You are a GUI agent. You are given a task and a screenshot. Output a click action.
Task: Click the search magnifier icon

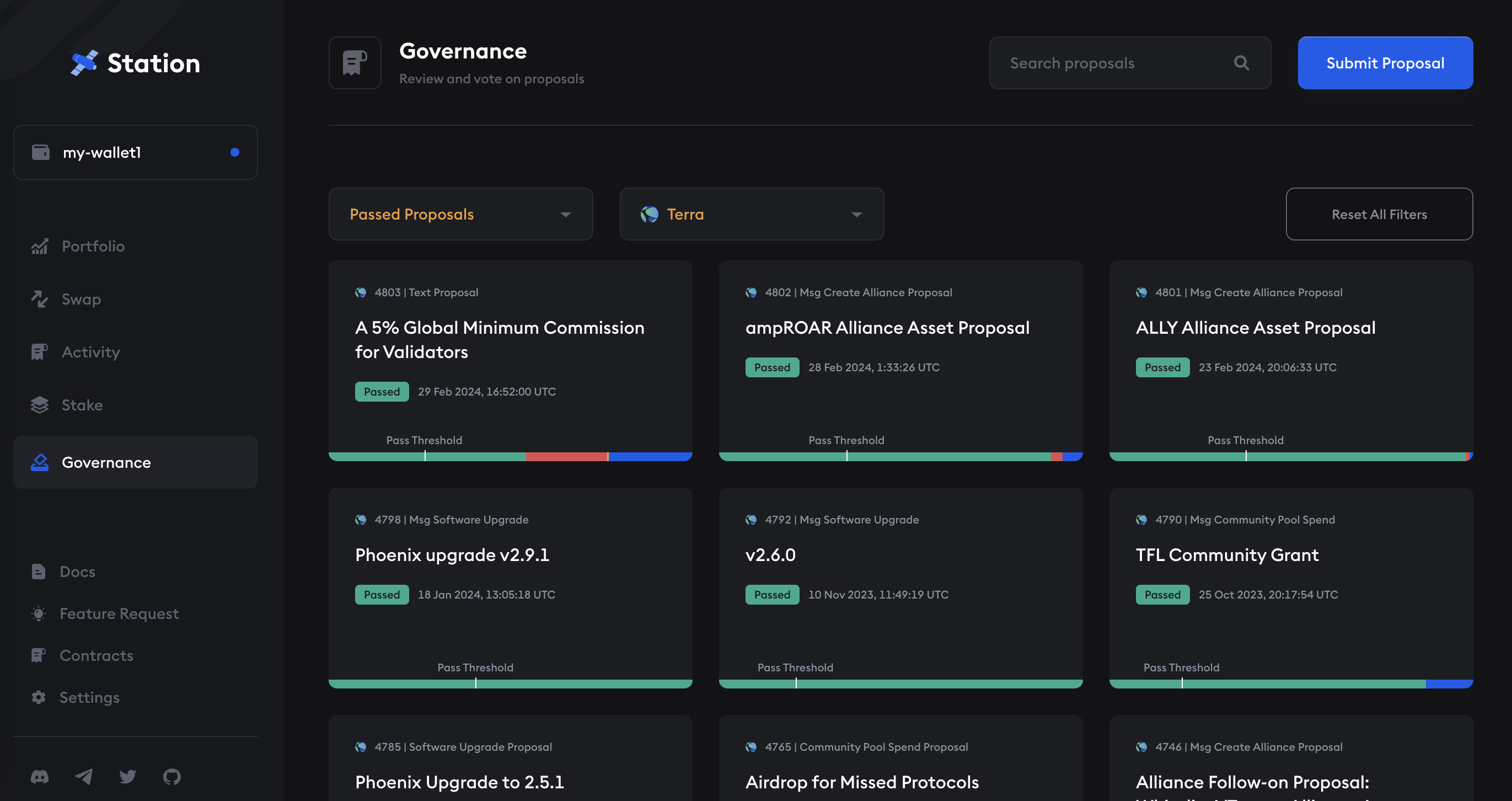(x=1241, y=63)
